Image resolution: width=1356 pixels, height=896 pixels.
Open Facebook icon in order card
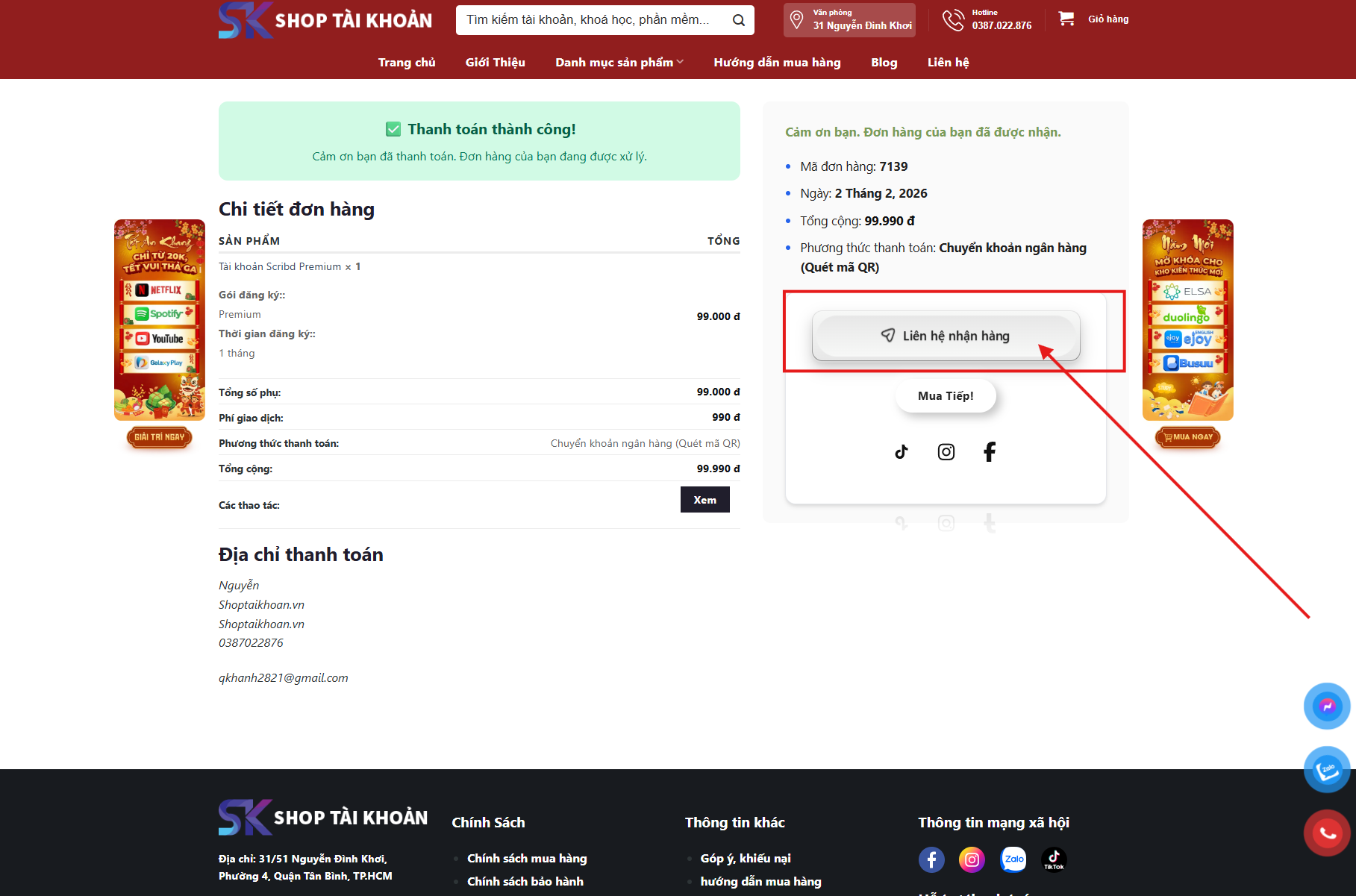point(990,451)
